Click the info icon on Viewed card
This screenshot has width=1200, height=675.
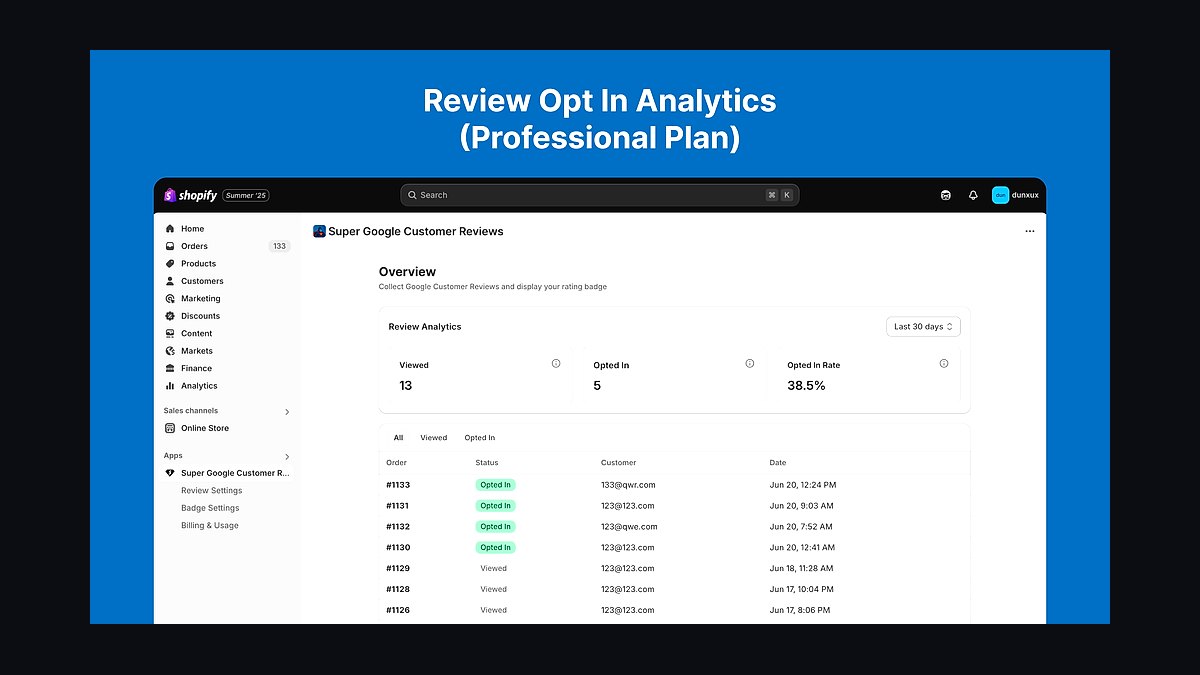point(556,364)
